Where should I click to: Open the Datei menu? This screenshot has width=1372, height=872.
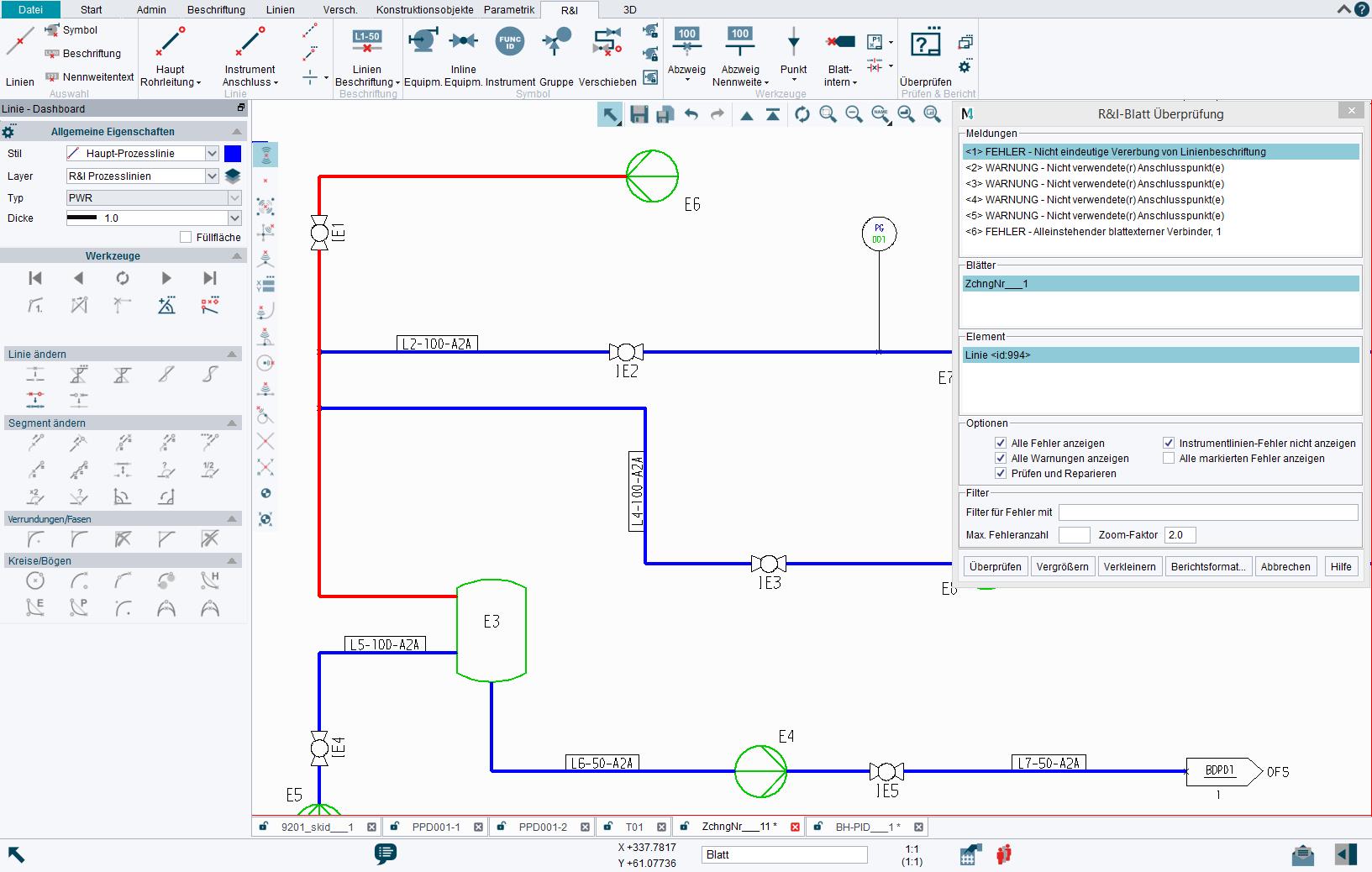click(30, 9)
